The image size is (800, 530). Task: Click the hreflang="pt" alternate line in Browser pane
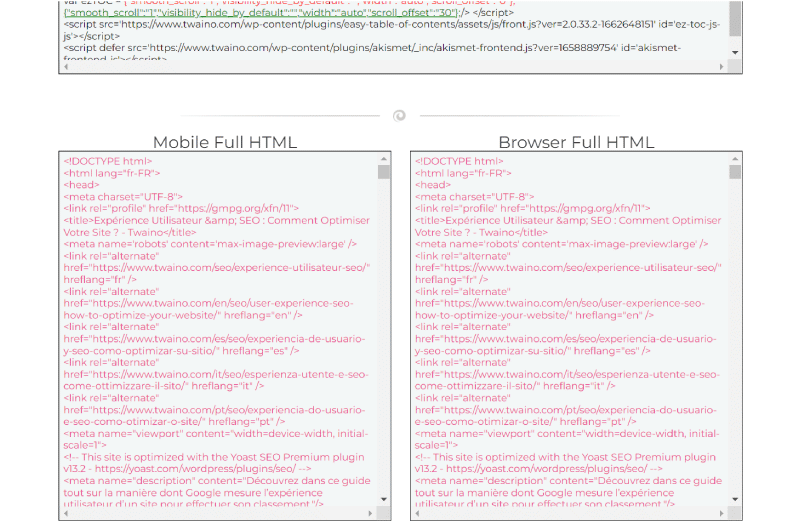(x=566, y=410)
